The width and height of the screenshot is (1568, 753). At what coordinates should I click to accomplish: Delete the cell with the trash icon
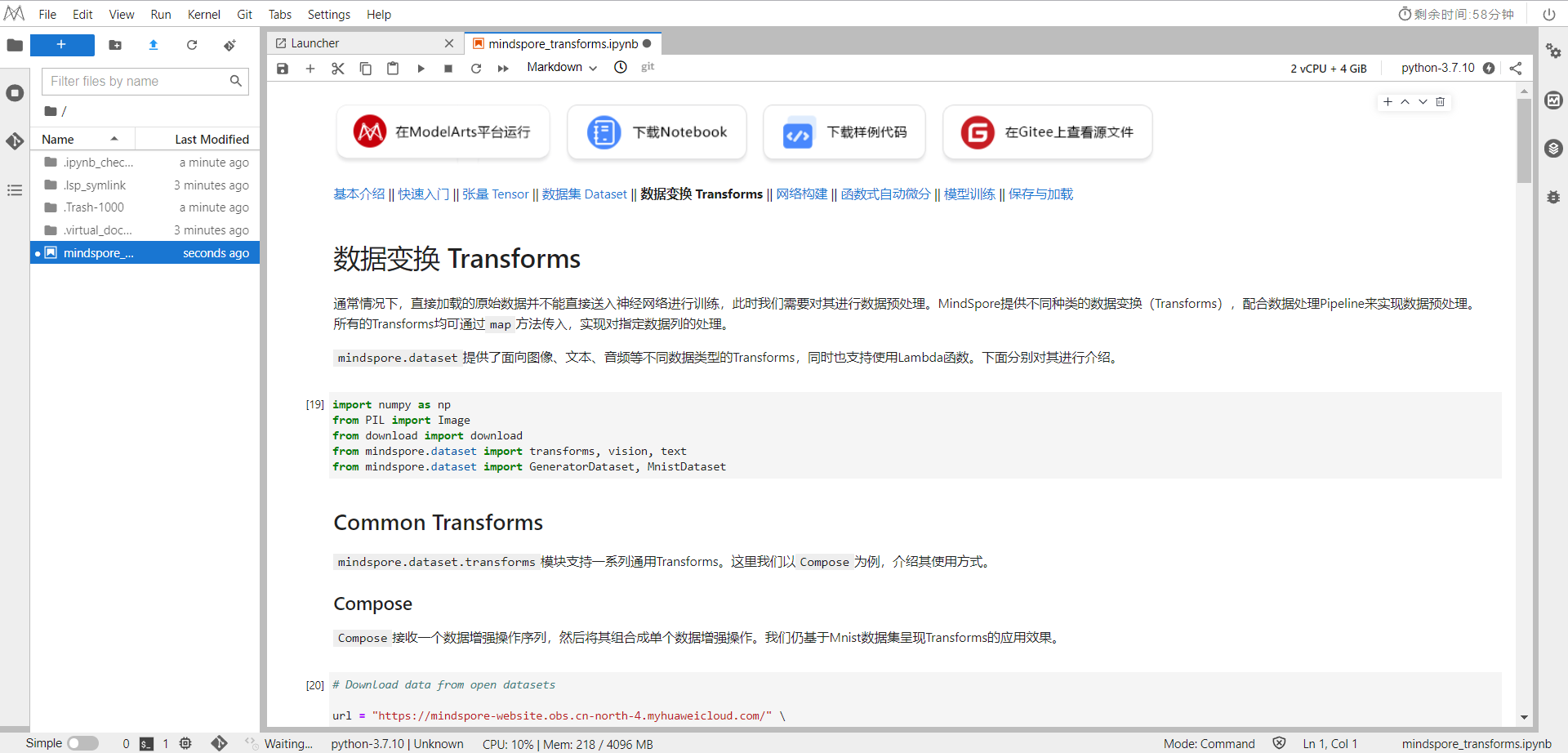(x=1441, y=102)
